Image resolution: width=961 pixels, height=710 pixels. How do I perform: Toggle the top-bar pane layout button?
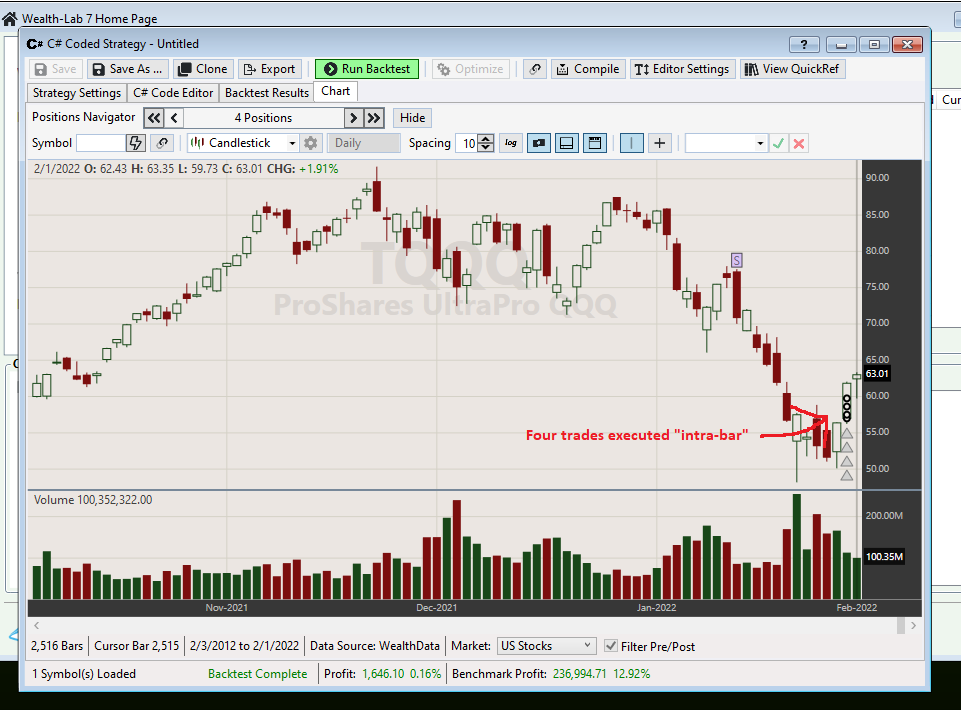point(594,143)
